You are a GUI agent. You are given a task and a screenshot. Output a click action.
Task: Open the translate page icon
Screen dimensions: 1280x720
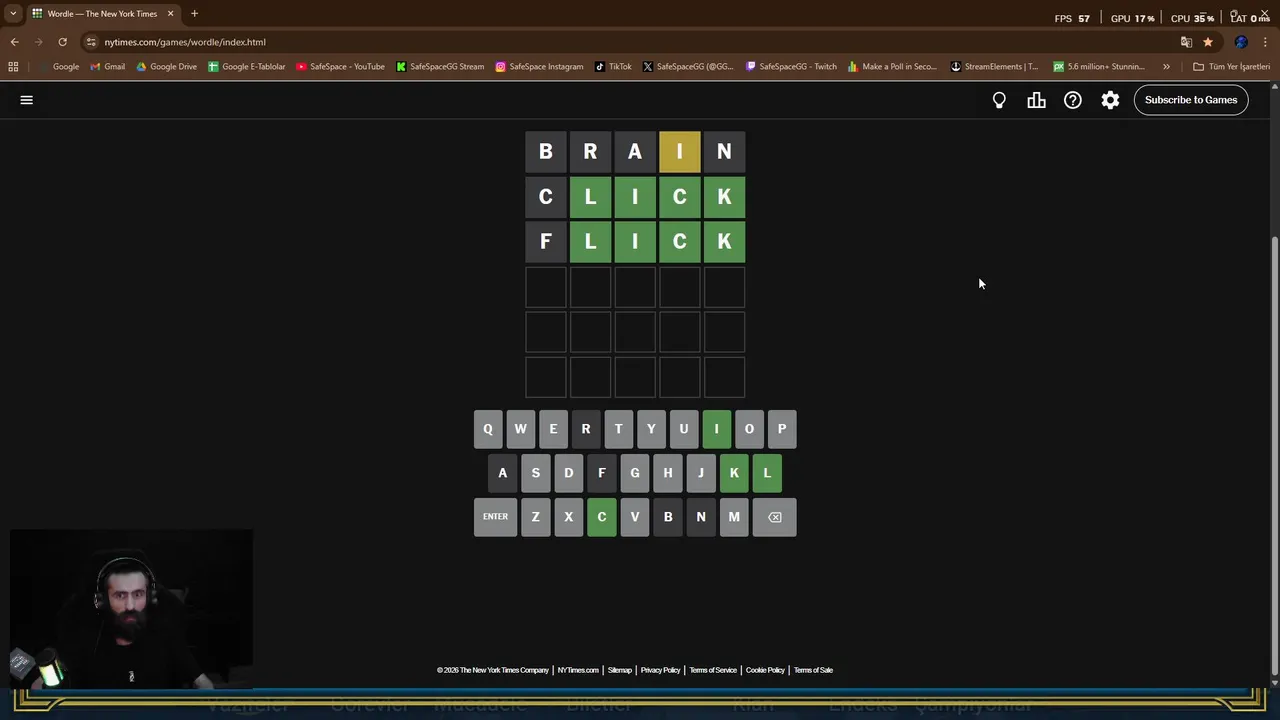pyautogui.click(x=1186, y=42)
